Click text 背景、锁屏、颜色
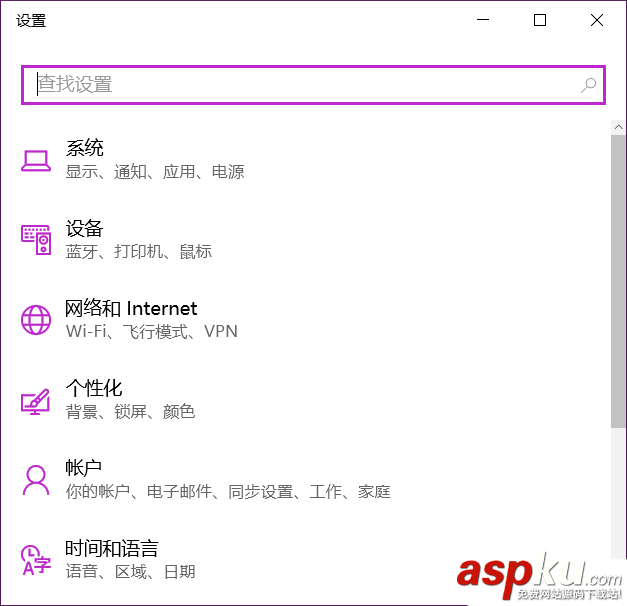This screenshot has height=606, width=627. pos(130,412)
